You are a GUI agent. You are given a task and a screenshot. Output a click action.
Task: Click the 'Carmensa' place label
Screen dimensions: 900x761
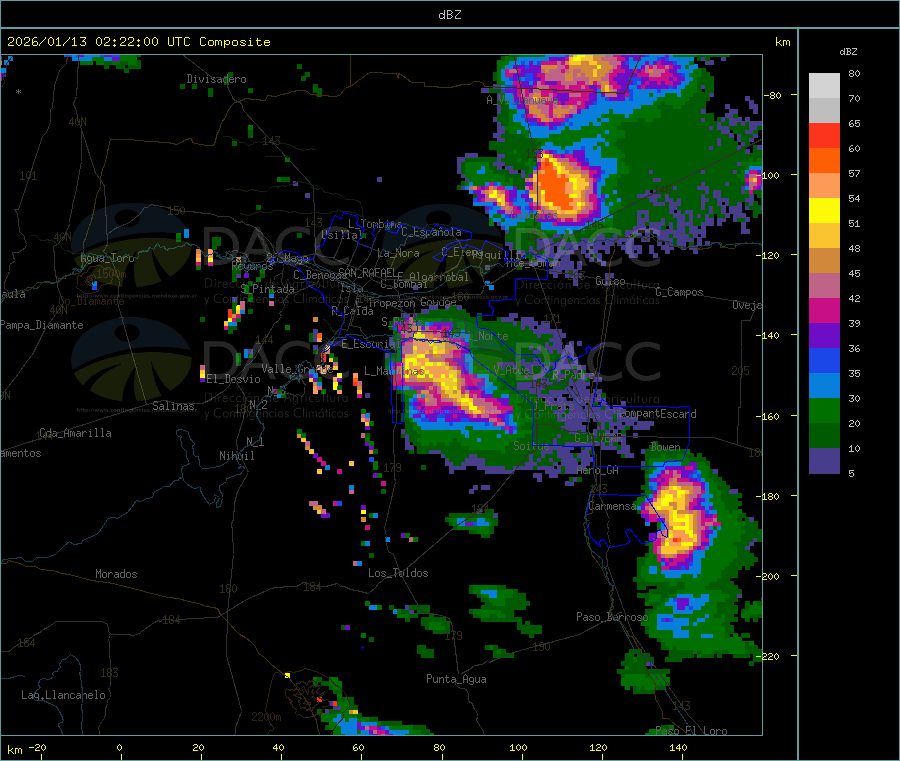(x=612, y=506)
